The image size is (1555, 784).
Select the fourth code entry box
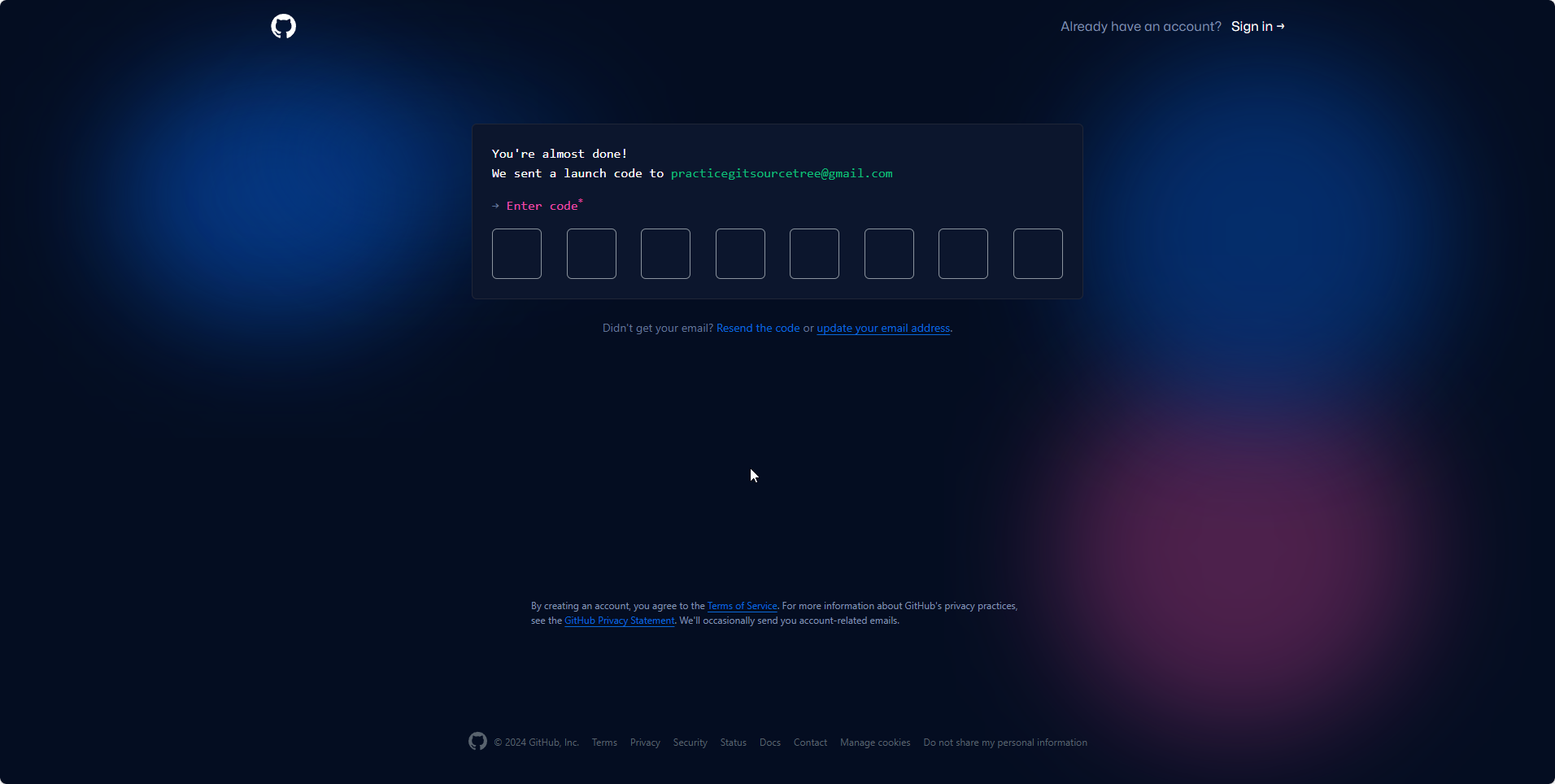(740, 253)
